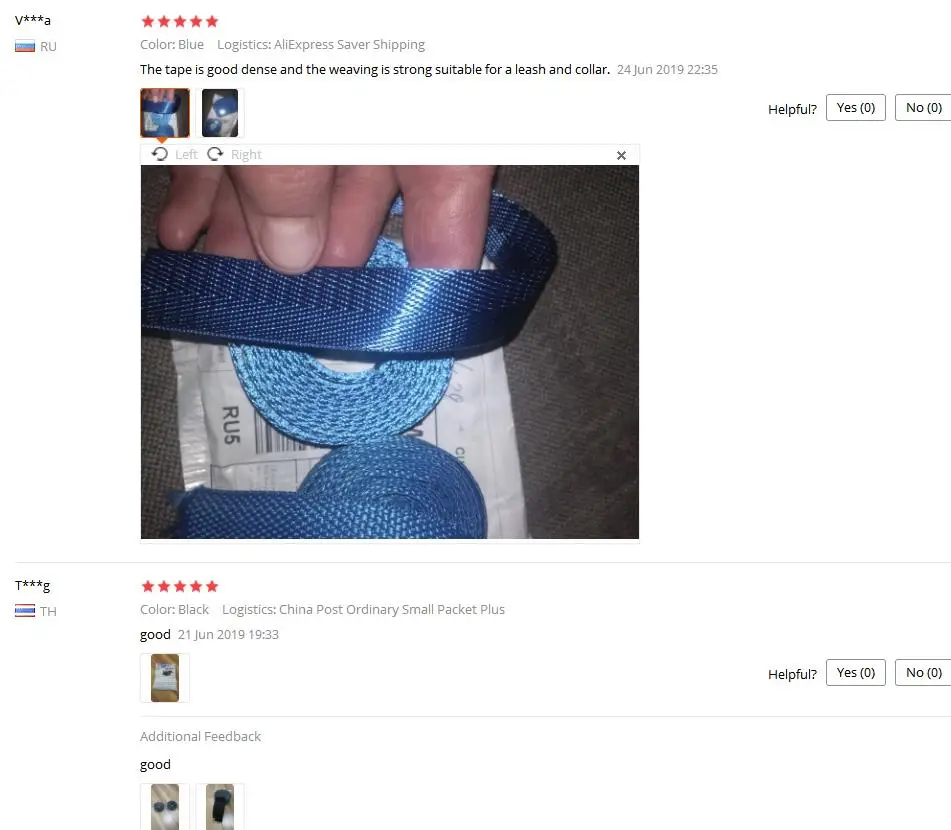Open second additional feedback black strap thumbnail
The image size is (951, 830).
click(x=220, y=806)
